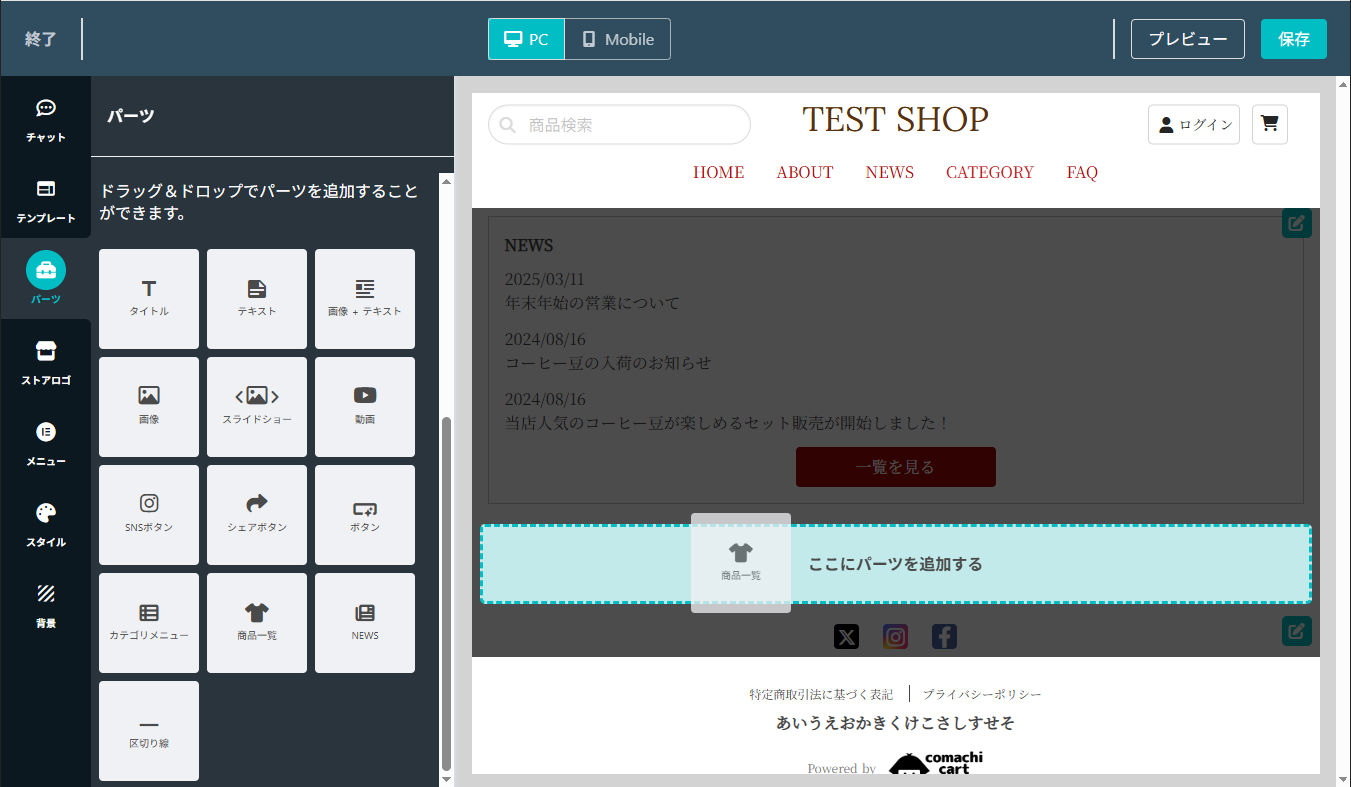Click the shopping cart icon
Viewport: 1351px width, 787px height.
[x=1269, y=124]
